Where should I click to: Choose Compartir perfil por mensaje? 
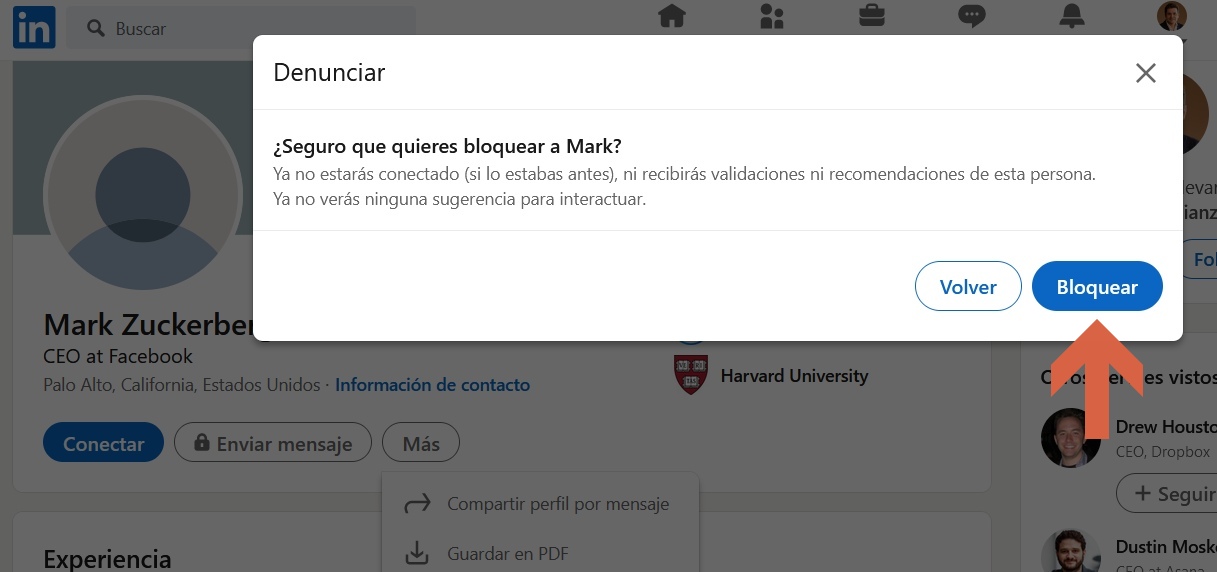[540, 504]
